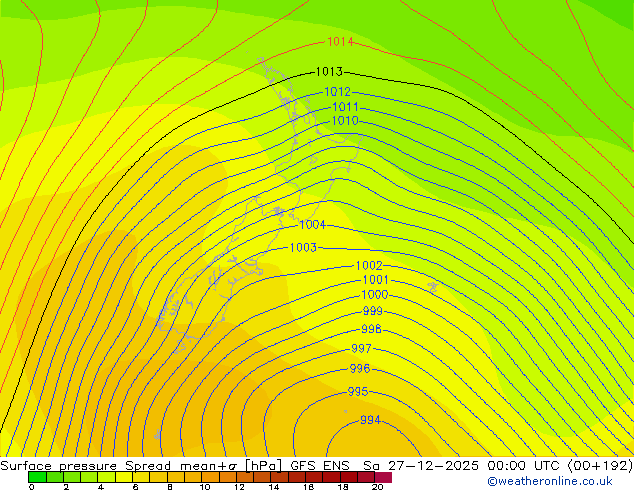
Task: Click the legend tick label 0
Action: tap(32, 487)
